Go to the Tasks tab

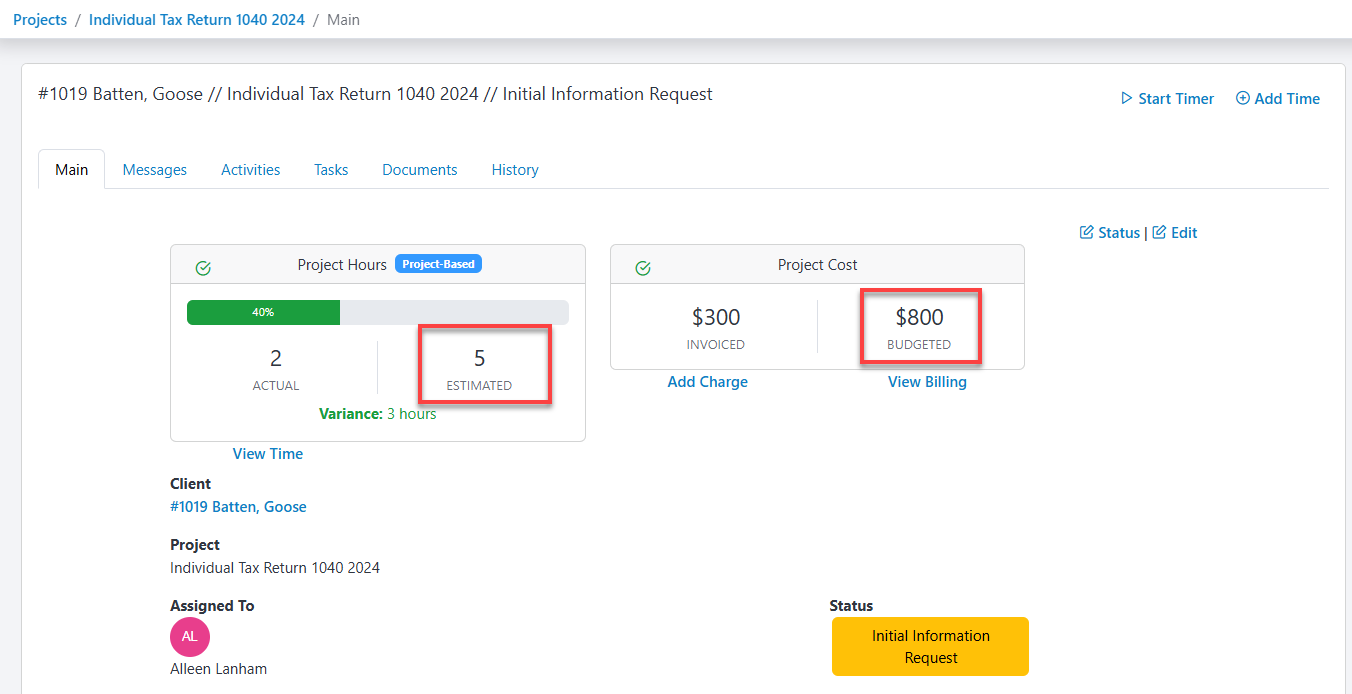[x=331, y=170]
